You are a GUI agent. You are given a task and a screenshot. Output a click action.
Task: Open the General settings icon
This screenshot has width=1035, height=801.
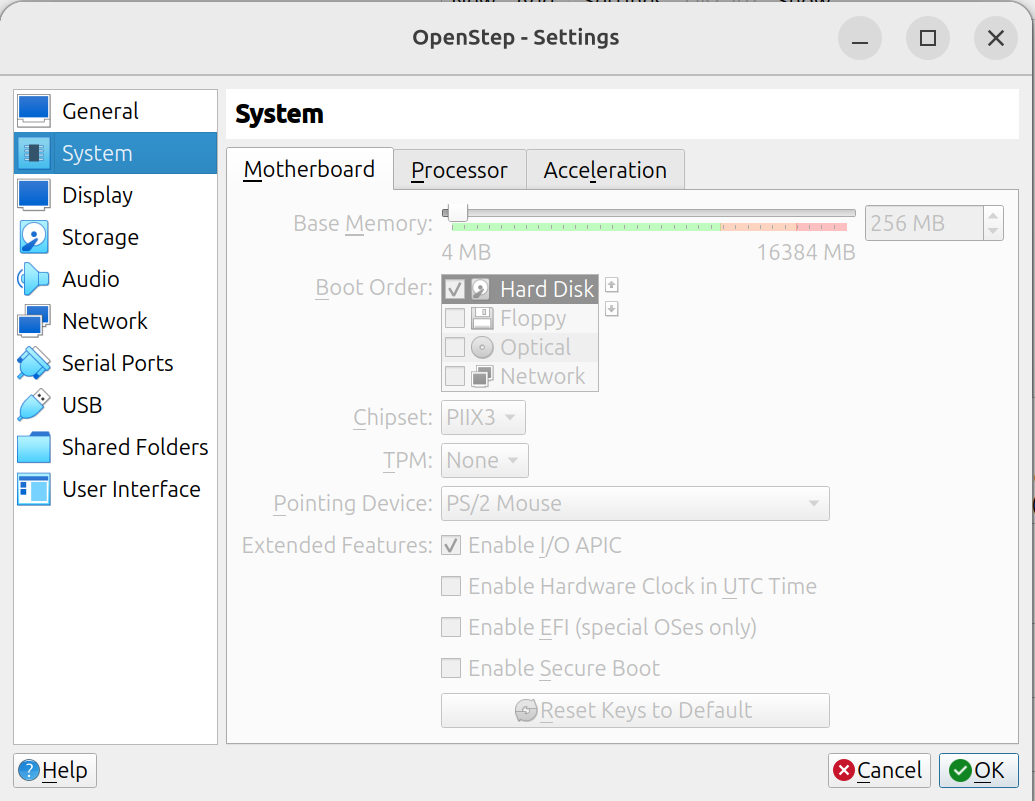point(34,111)
